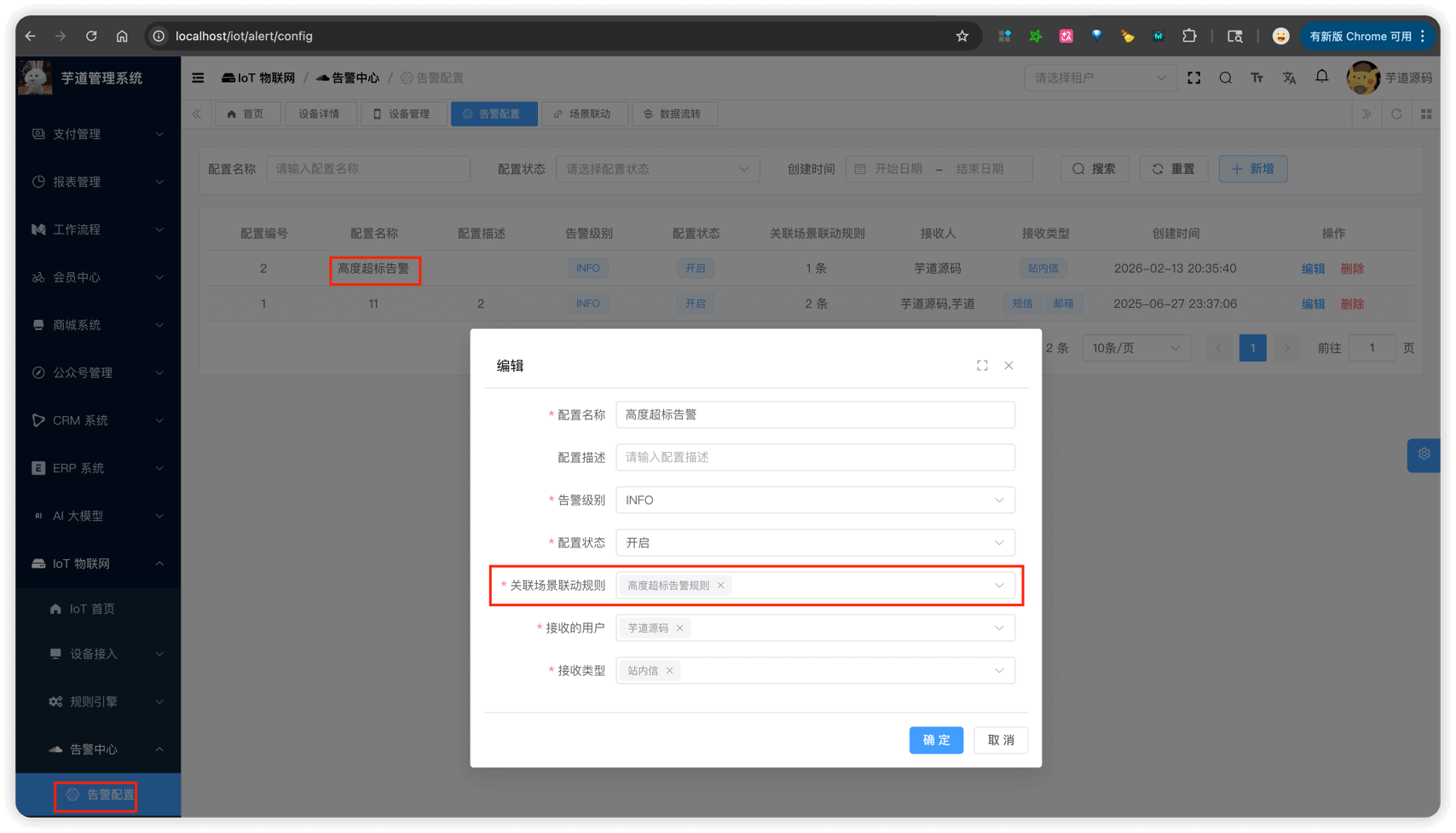Open global search with the magnifier icon
Image resolution: width=1456 pixels, height=833 pixels.
[x=1225, y=78]
